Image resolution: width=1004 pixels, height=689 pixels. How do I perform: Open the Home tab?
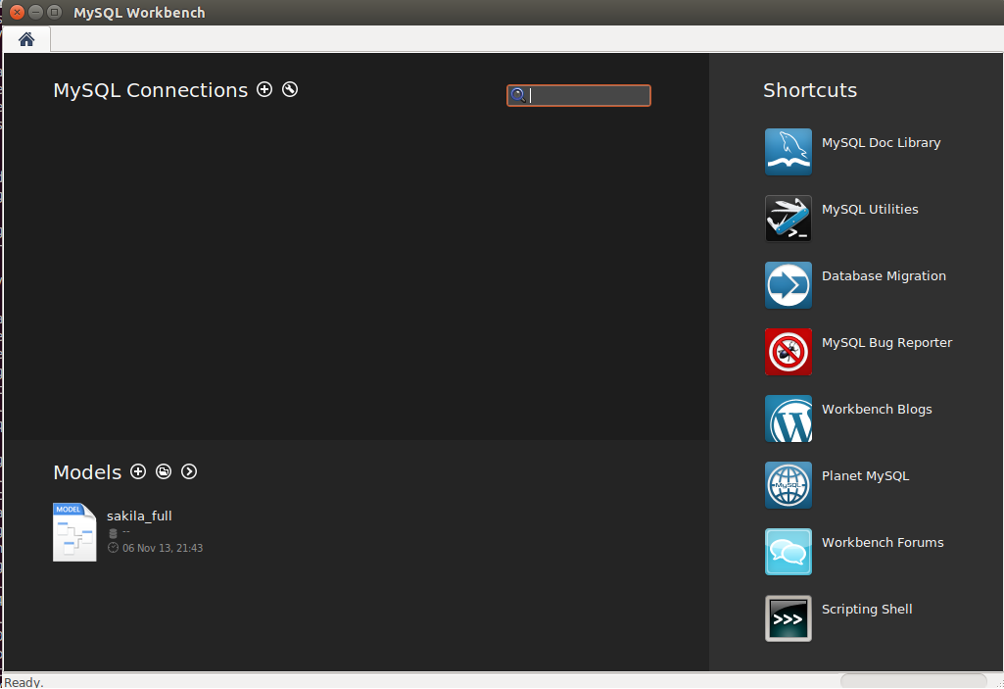(x=26, y=40)
